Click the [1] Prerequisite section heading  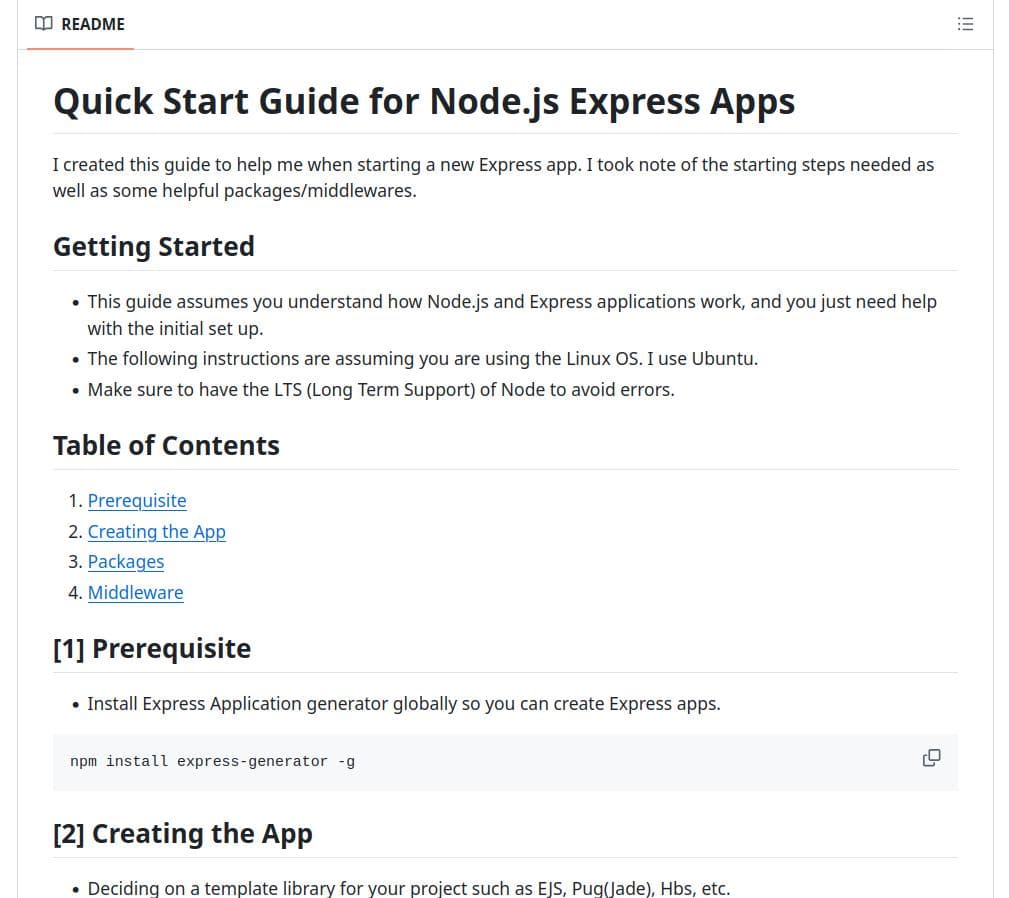pyautogui.click(x=151, y=649)
